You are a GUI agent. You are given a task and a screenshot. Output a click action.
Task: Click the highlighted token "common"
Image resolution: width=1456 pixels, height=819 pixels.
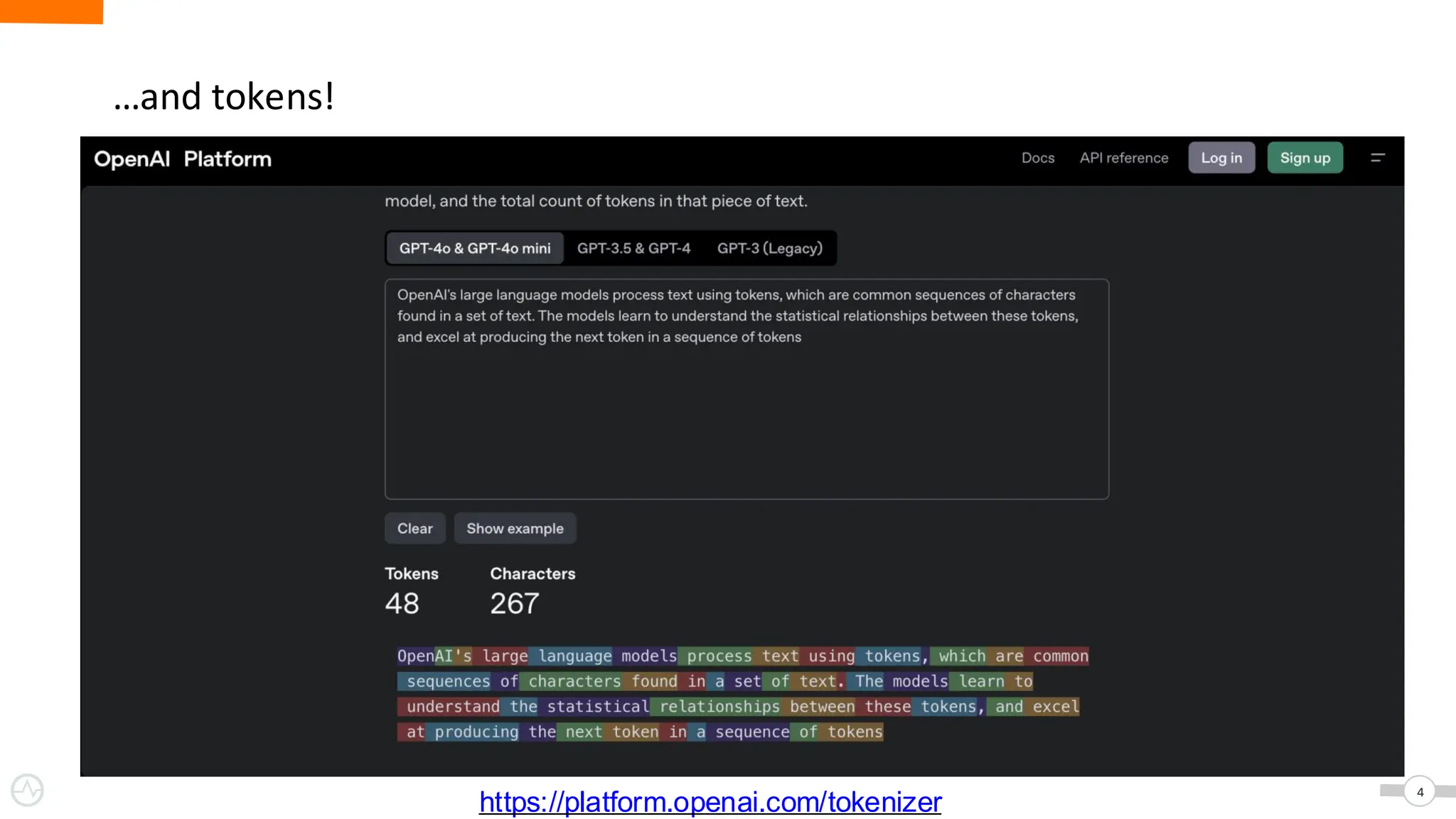tap(1056, 655)
